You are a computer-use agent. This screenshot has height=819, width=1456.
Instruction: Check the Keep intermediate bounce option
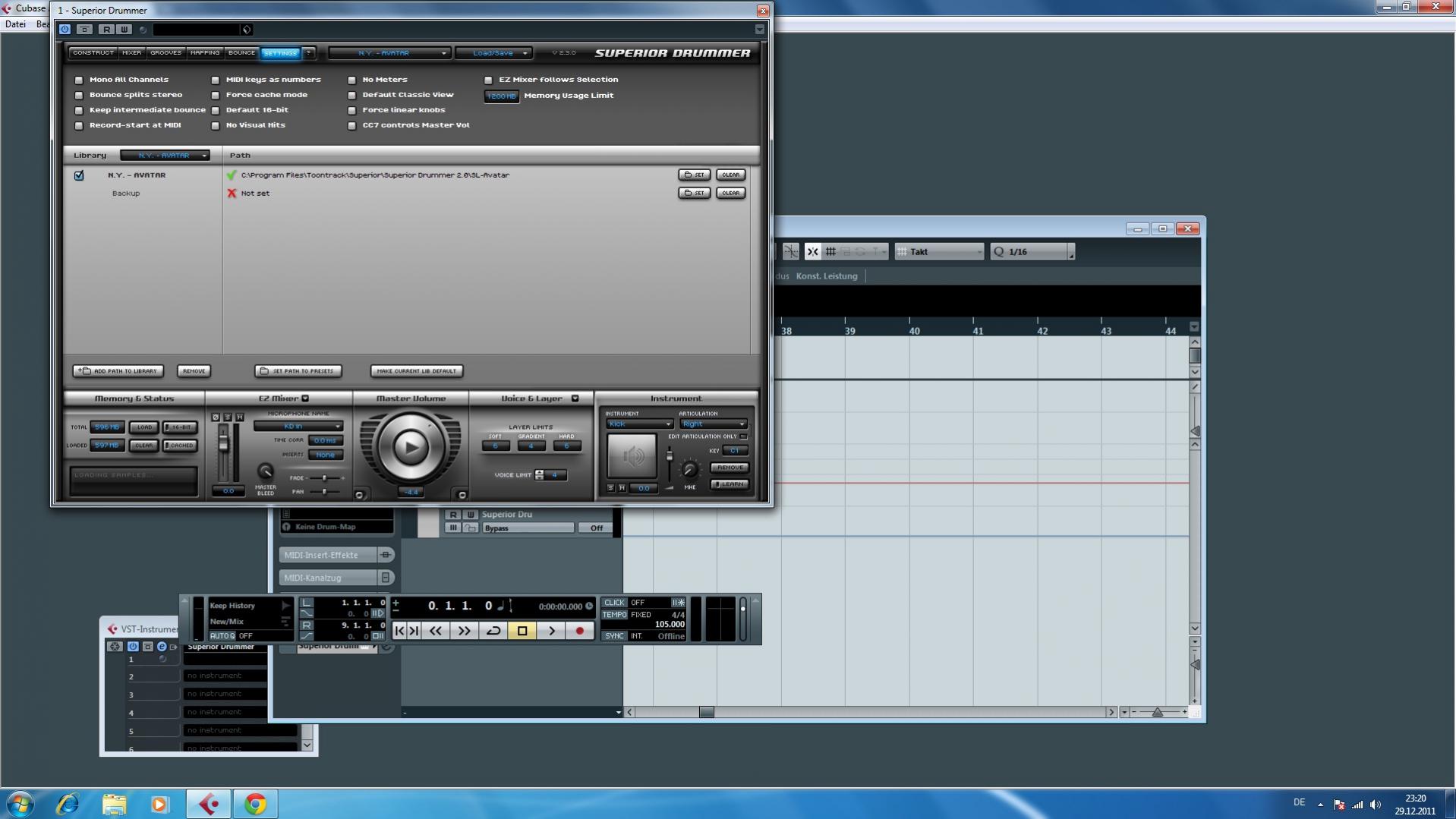(79, 110)
